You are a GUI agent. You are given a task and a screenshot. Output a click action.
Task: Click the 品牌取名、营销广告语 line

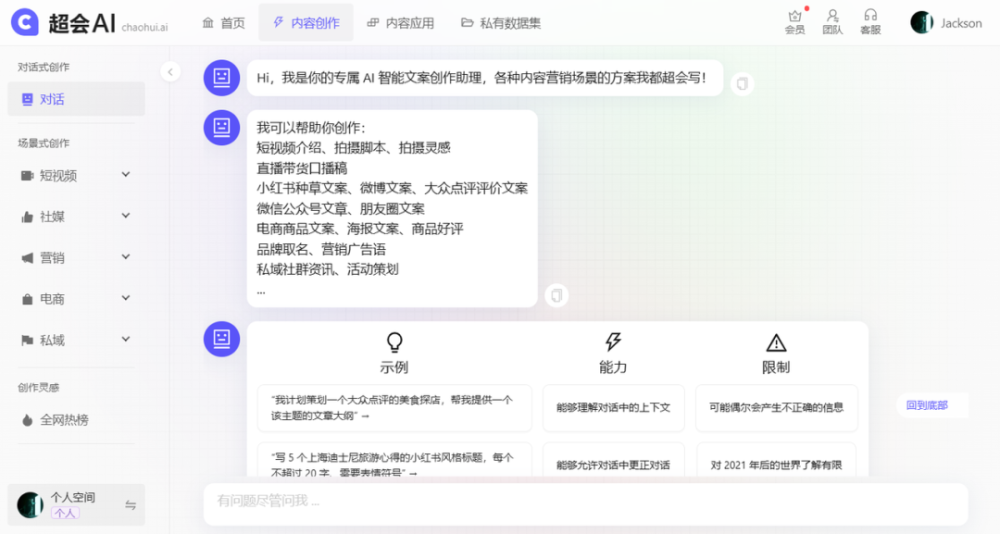pyautogui.click(x=321, y=249)
